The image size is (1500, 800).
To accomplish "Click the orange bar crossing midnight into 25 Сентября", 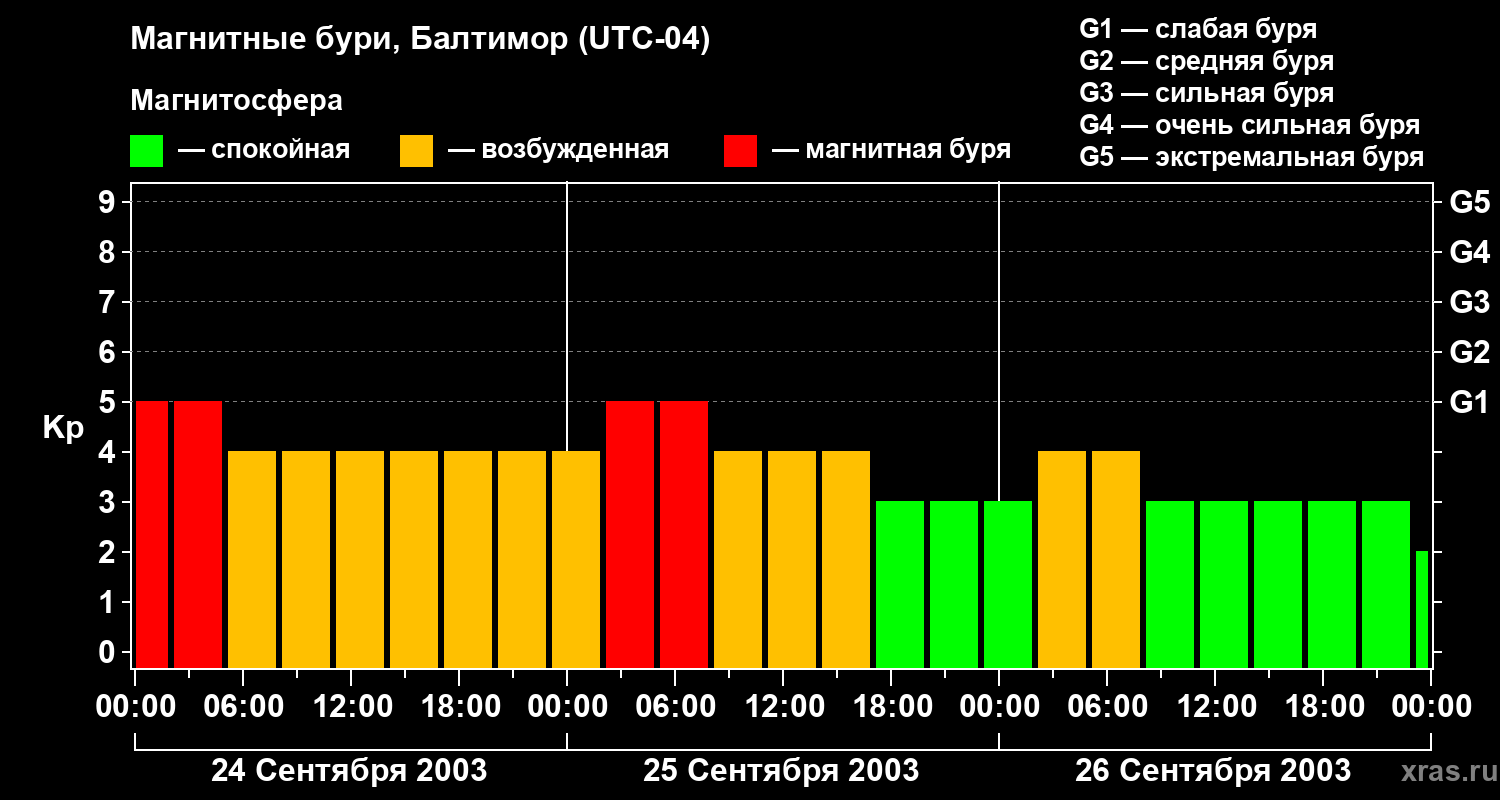I will pos(576,559).
